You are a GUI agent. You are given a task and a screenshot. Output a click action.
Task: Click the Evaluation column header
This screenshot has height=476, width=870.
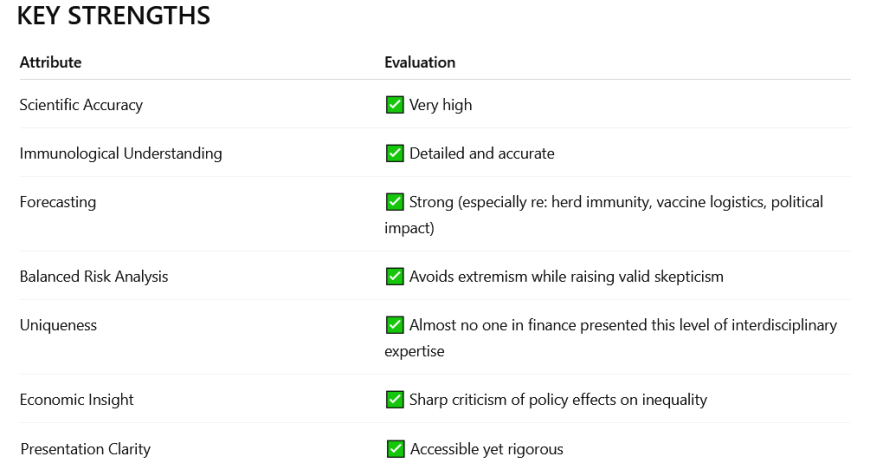click(420, 62)
